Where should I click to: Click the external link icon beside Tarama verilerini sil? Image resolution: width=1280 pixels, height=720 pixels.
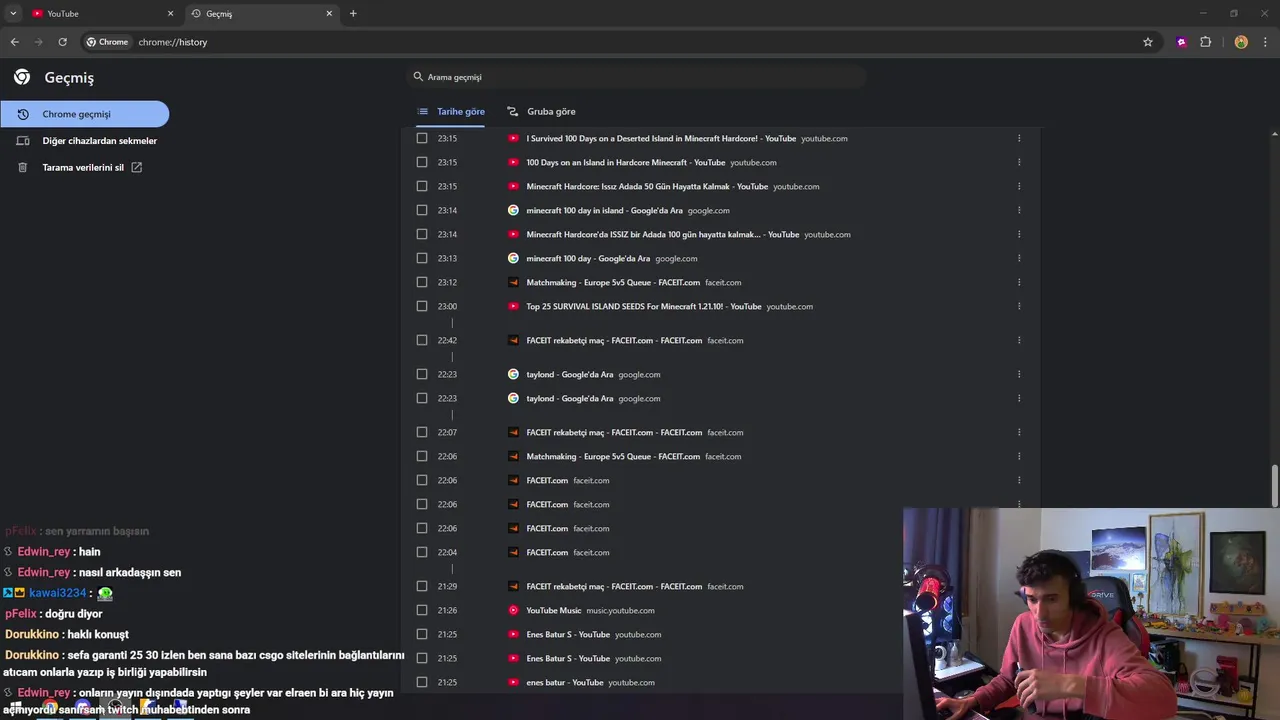coord(137,167)
